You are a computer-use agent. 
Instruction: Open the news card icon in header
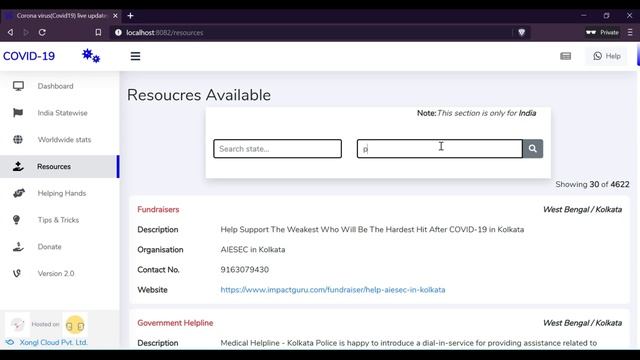[x=565, y=56]
